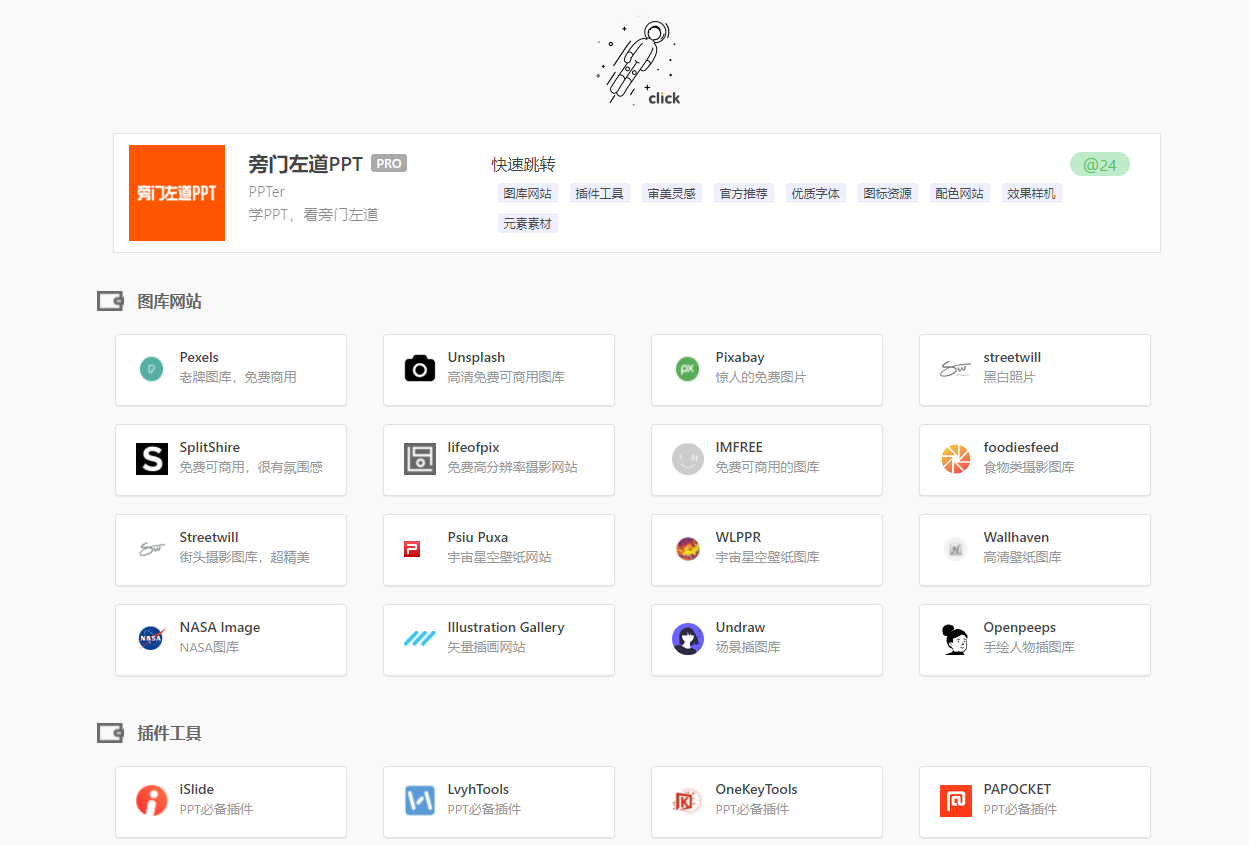Jump to 图库网站 via quick-jump tag

point(528,193)
